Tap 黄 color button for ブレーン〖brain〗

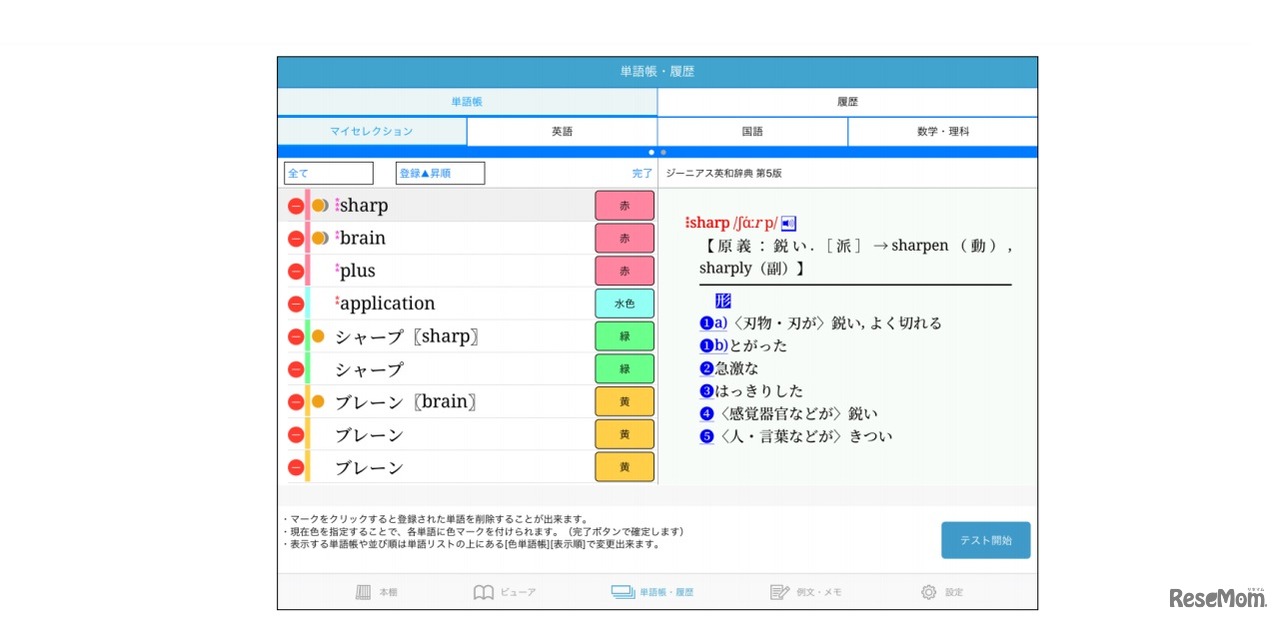[625, 402]
